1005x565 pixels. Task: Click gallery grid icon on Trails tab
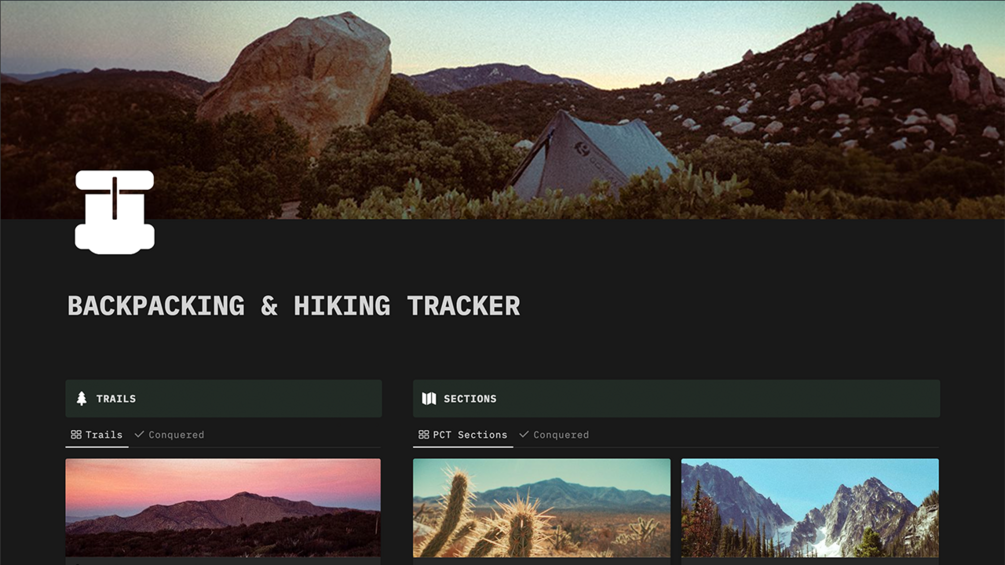pos(76,434)
